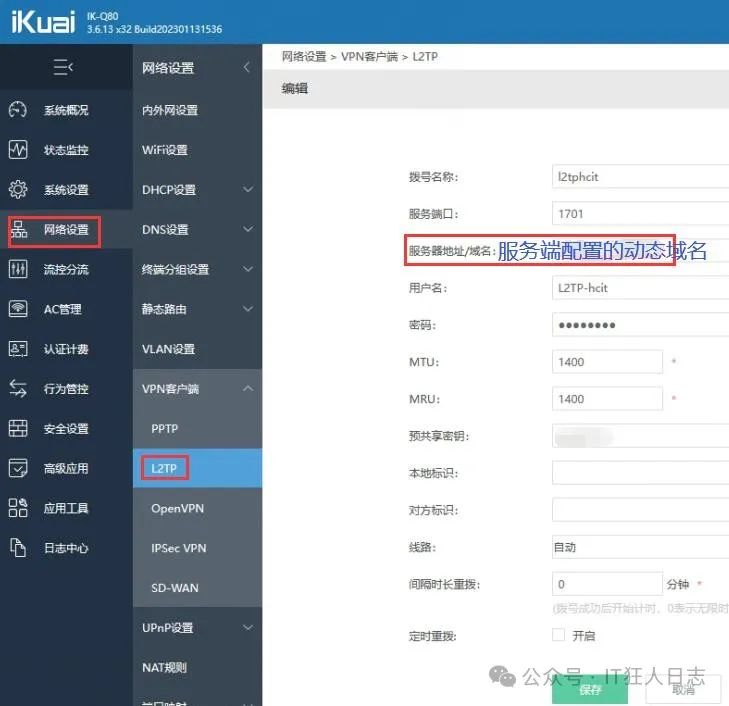
Task: Click the 保存 save button
Action: pos(590,689)
